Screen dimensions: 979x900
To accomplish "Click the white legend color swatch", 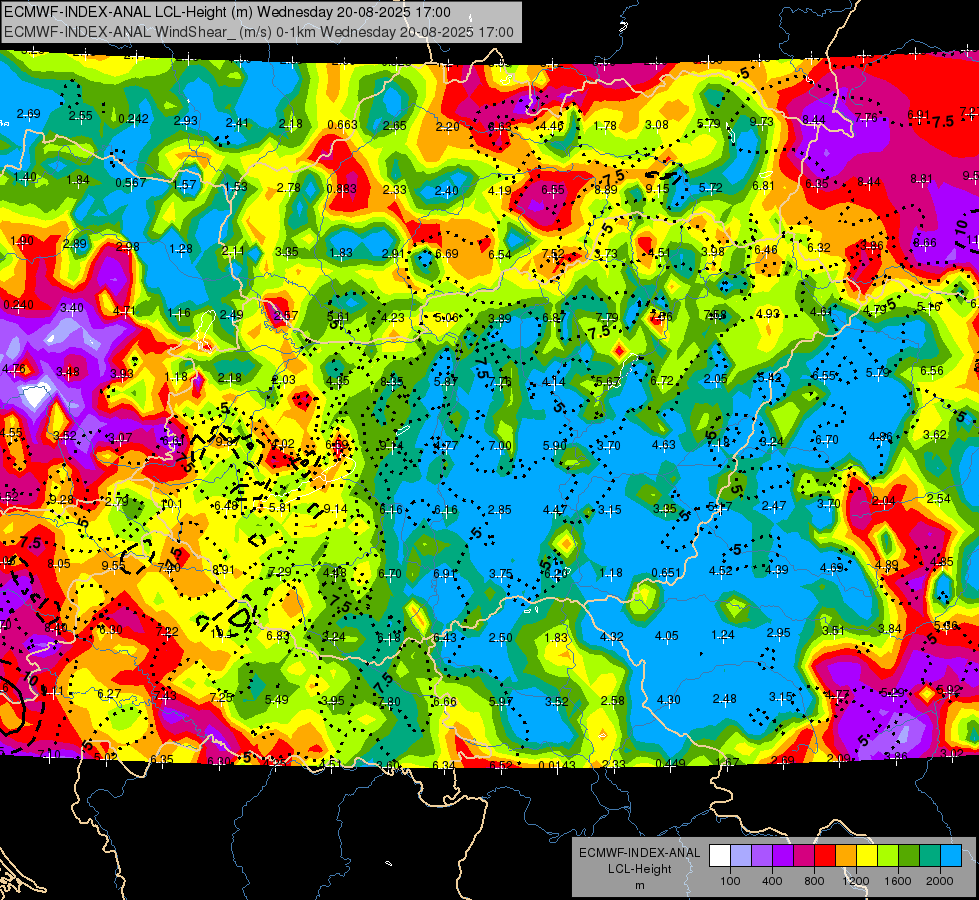I will click(720, 856).
